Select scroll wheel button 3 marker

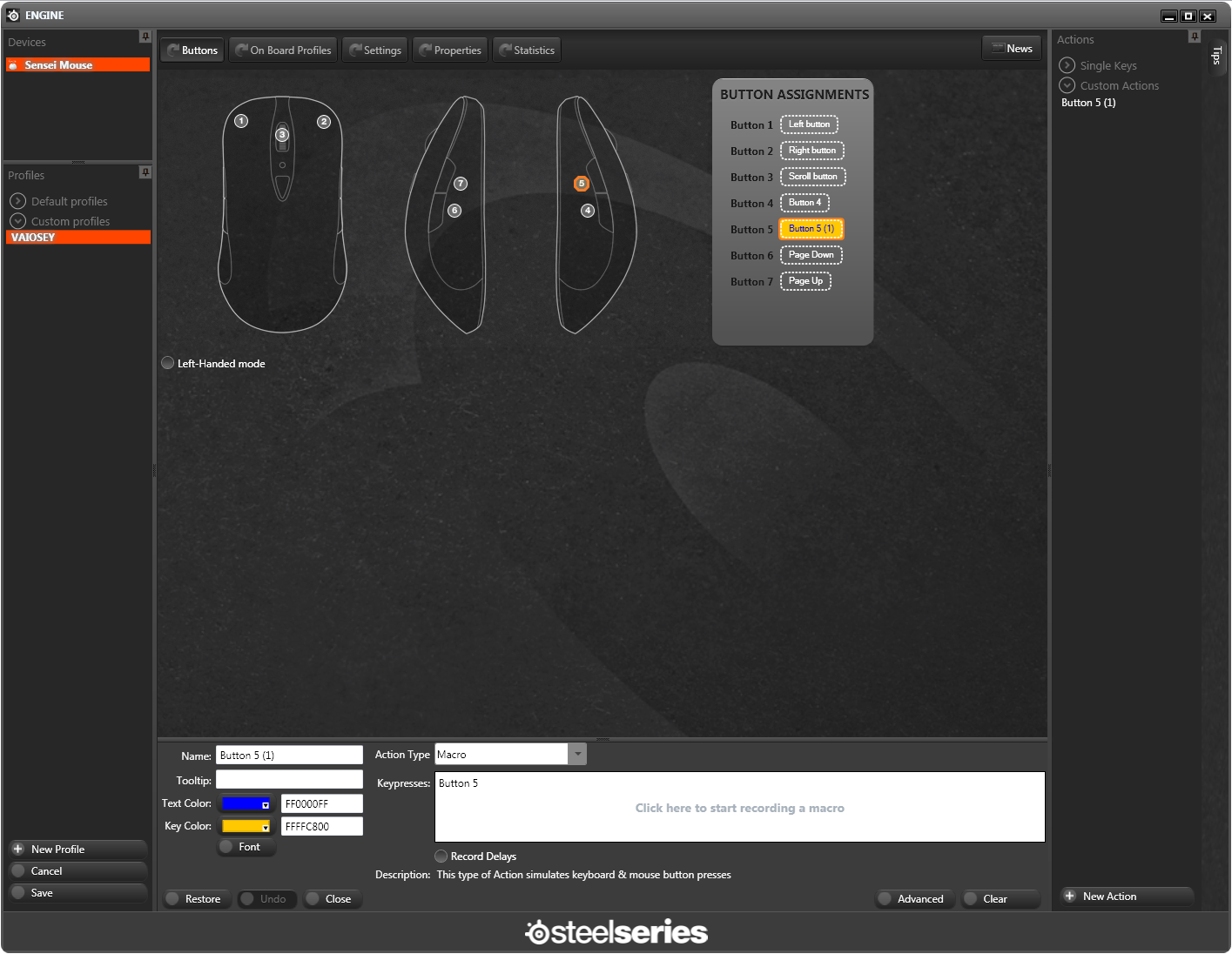click(x=282, y=135)
